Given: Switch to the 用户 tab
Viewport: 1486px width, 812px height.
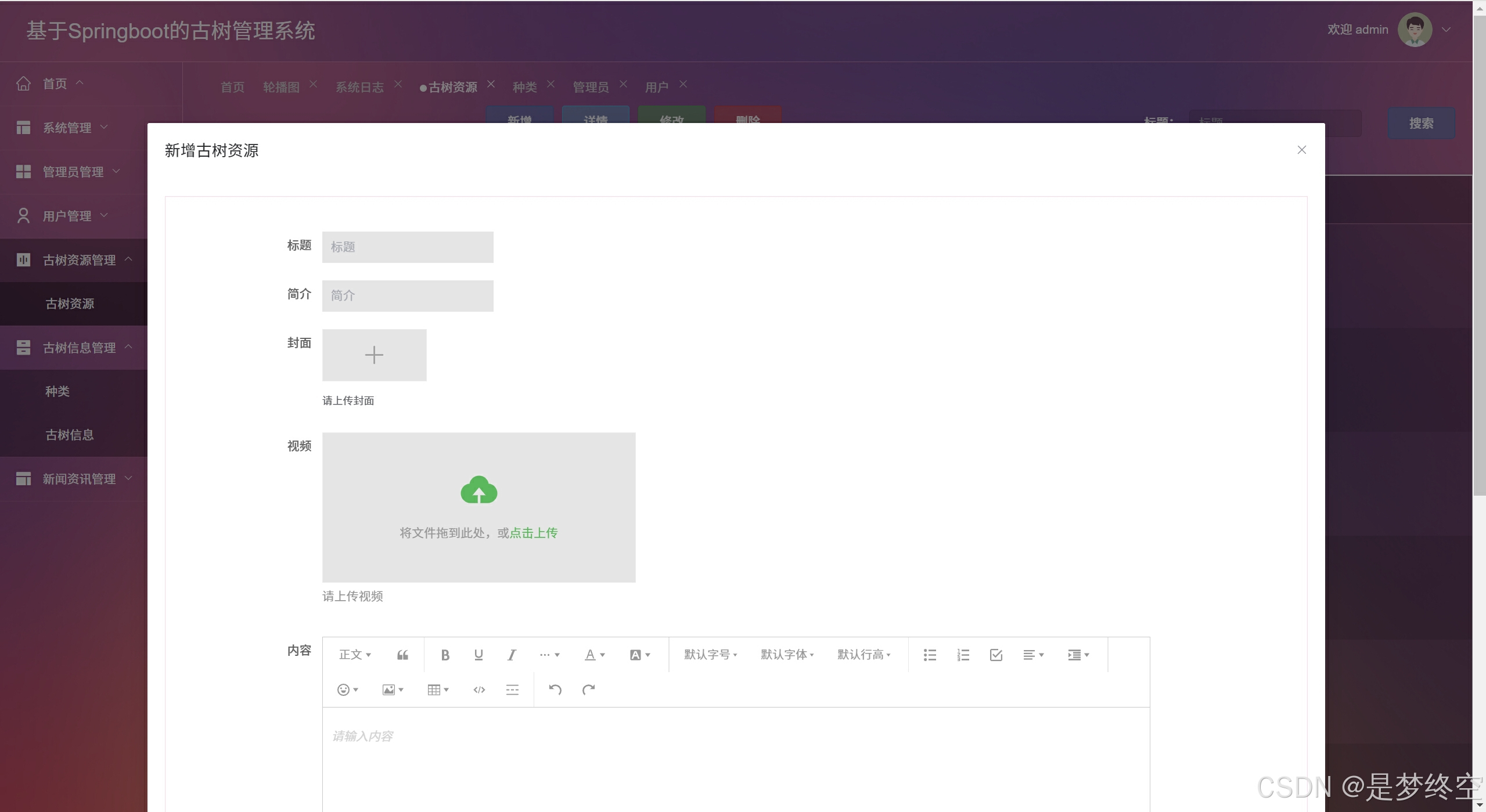Looking at the screenshot, I should coord(657,87).
